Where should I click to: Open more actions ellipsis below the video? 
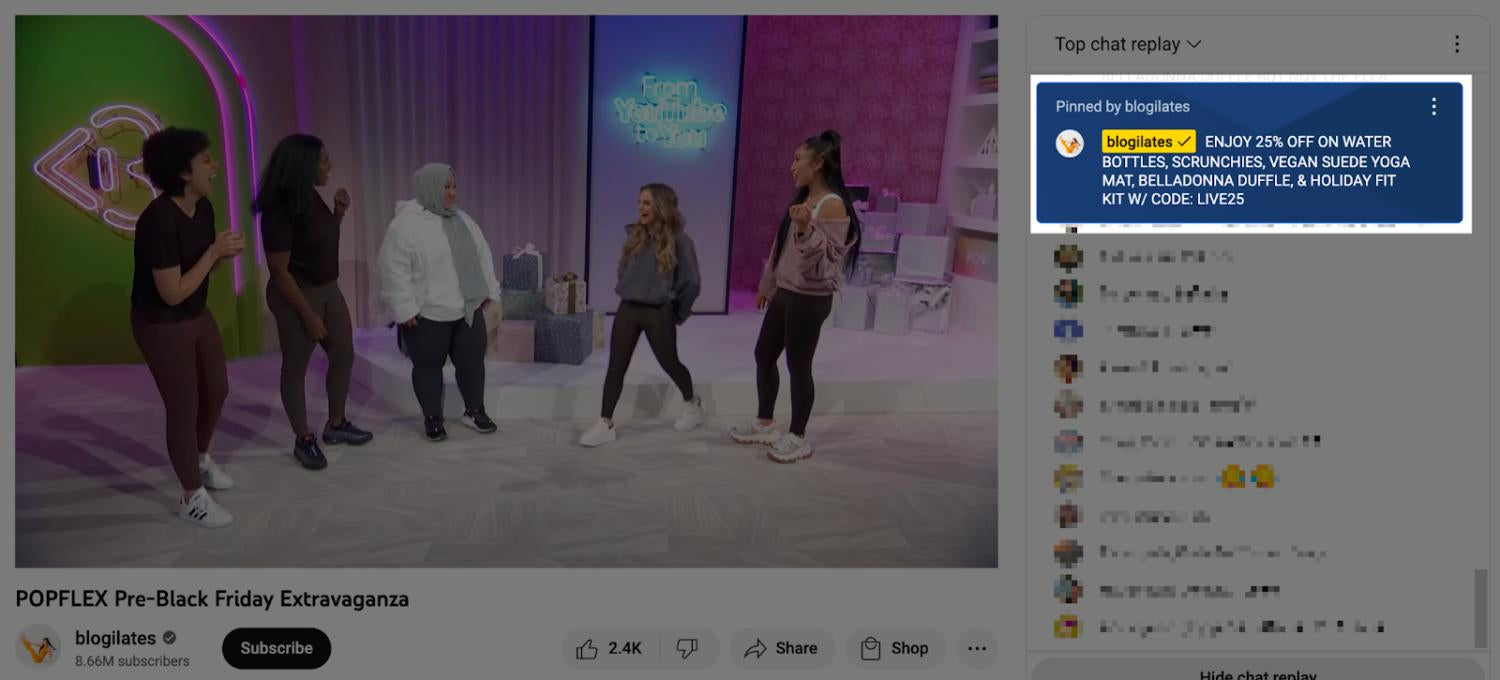tap(977, 648)
